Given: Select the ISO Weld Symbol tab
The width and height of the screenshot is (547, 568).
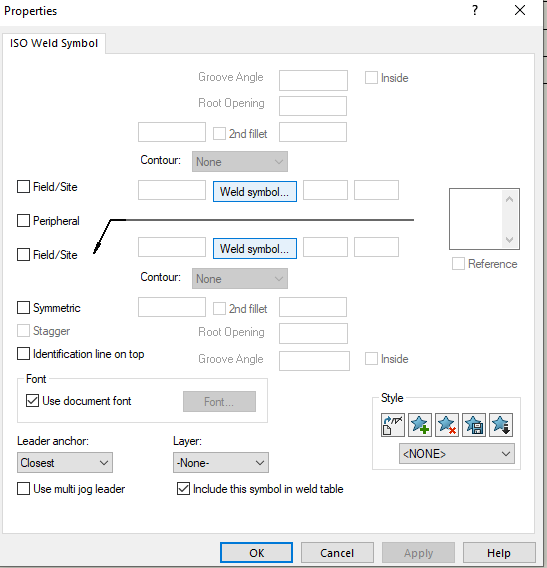Looking at the screenshot, I should (x=54, y=43).
